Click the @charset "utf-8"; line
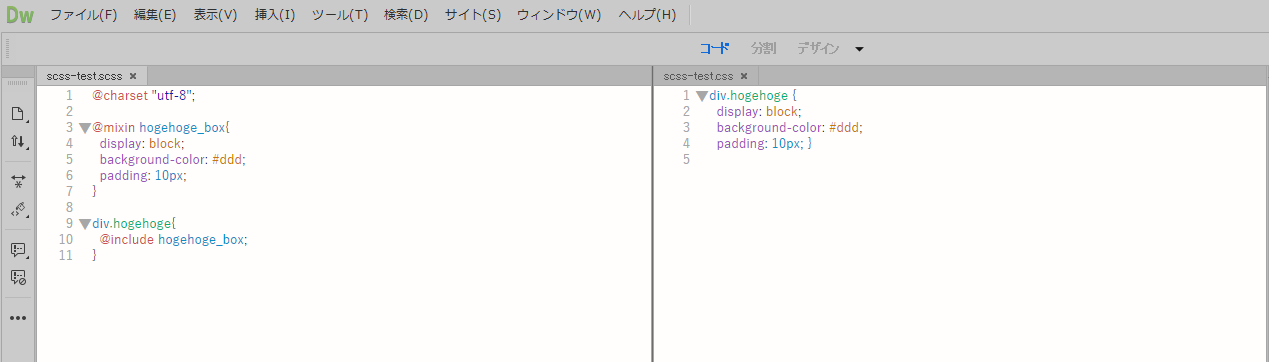This screenshot has width=1269, height=362. coord(144,95)
